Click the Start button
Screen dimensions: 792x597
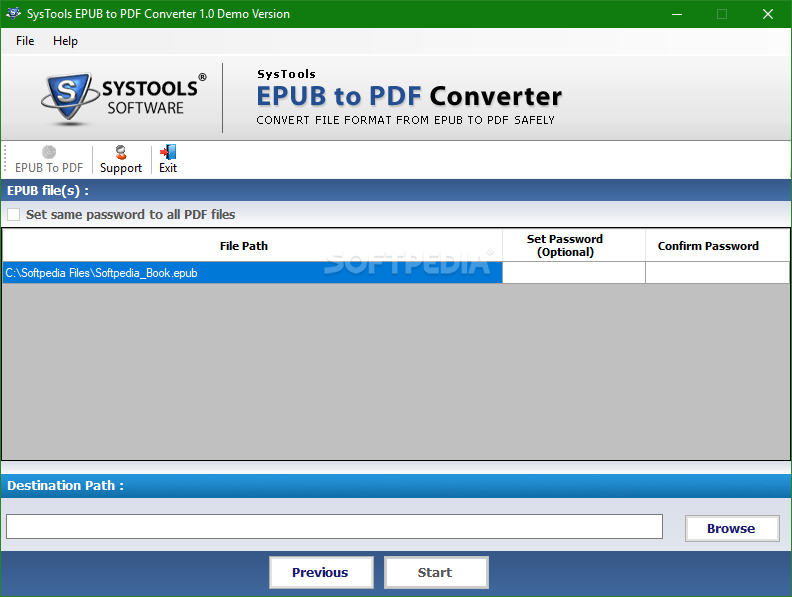coord(436,572)
